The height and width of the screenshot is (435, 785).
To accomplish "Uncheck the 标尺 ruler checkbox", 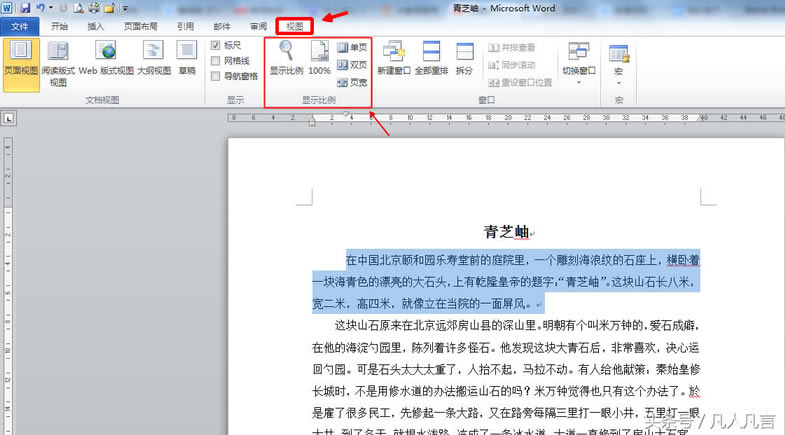I will (216, 46).
